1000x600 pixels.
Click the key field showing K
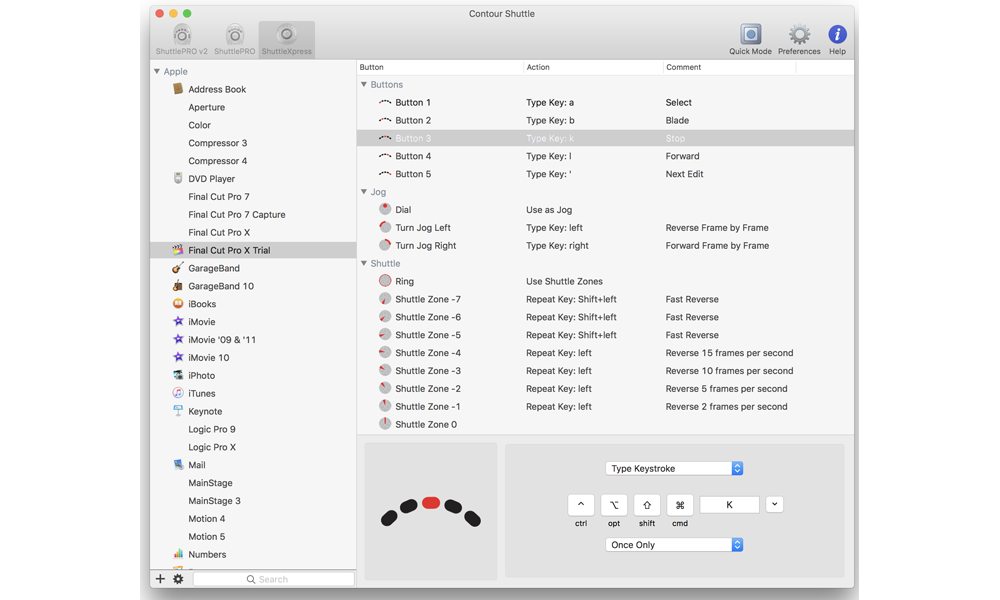tap(729, 505)
